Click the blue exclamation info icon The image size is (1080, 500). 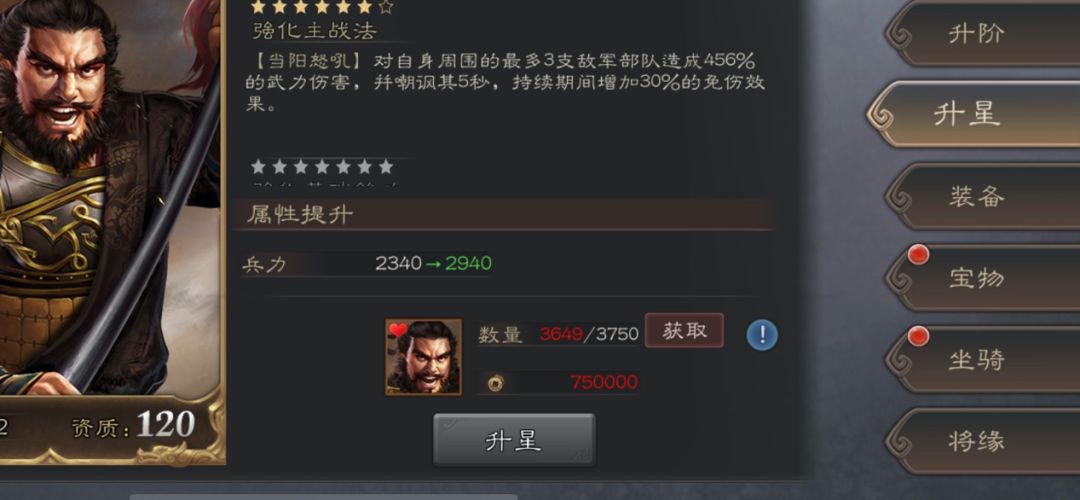click(x=762, y=335)
